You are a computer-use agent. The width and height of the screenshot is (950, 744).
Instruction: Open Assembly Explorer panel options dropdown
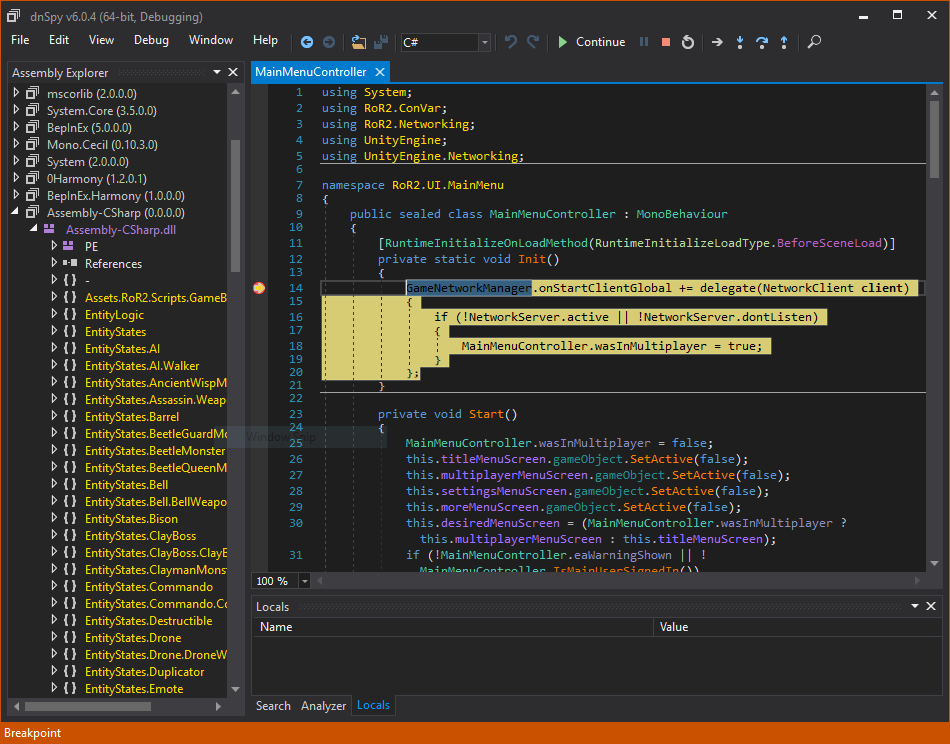click(x=217, y=72)
